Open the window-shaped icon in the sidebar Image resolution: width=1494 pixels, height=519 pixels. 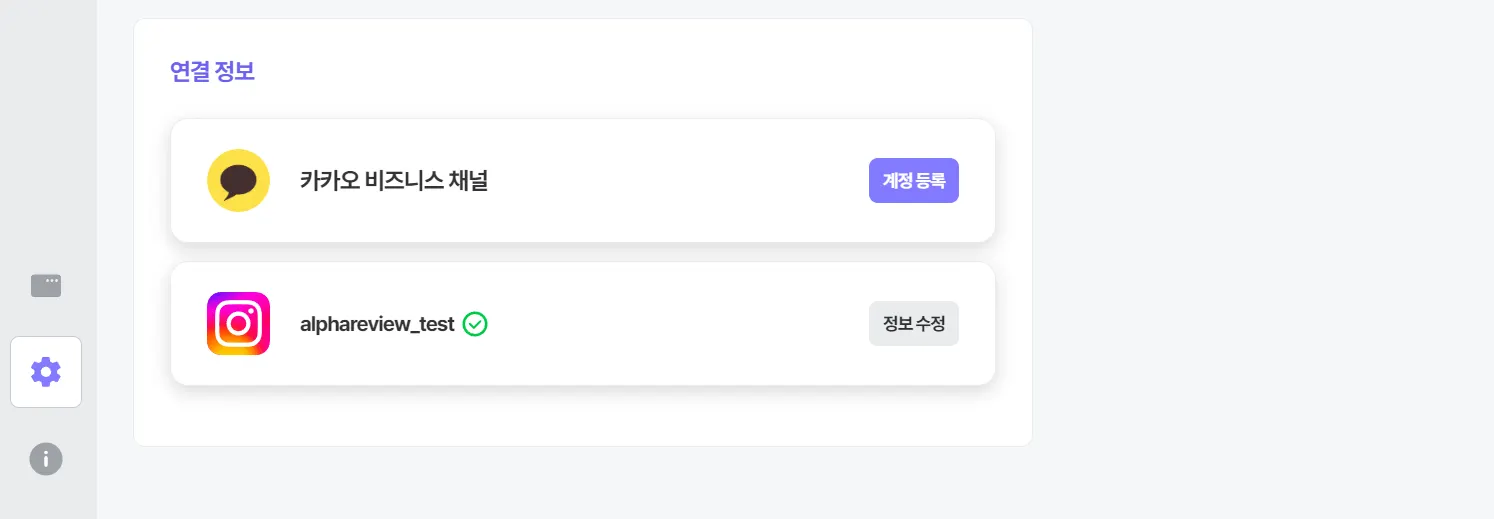coord(46,286)
